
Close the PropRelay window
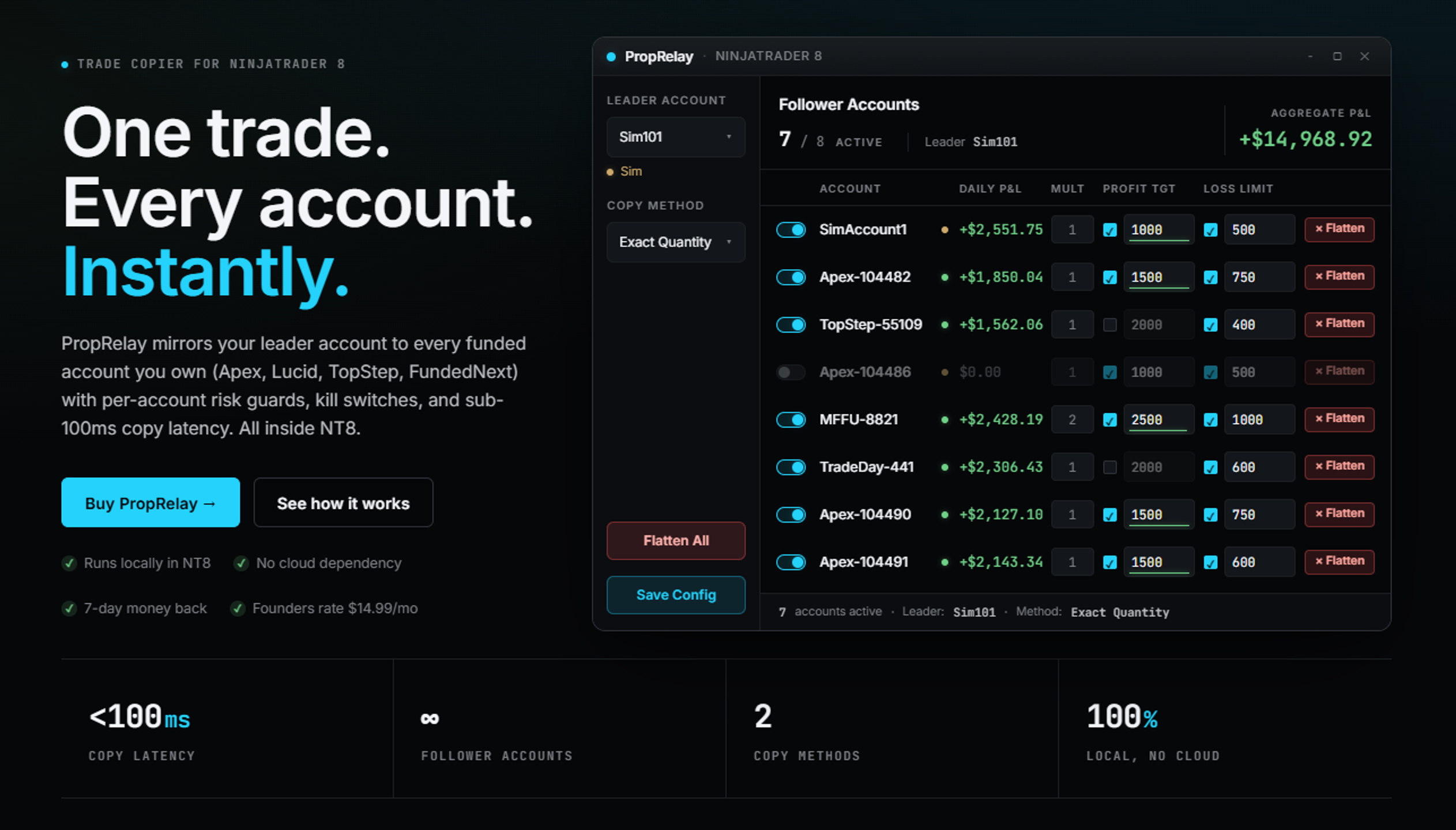[x=1364, y=56]
